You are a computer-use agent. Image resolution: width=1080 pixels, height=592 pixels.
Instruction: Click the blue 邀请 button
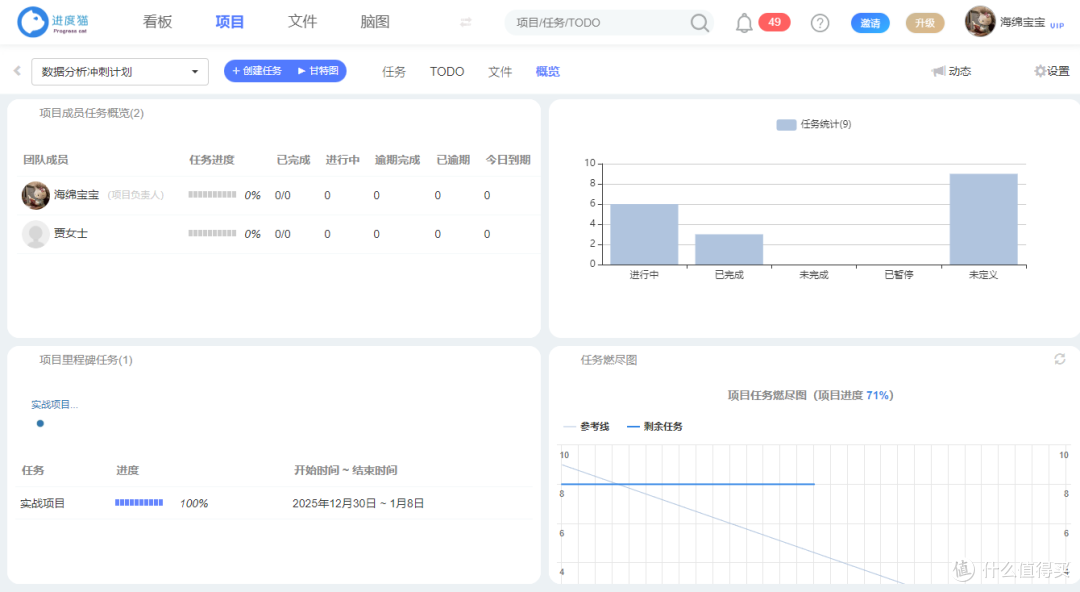coord(870,23)
